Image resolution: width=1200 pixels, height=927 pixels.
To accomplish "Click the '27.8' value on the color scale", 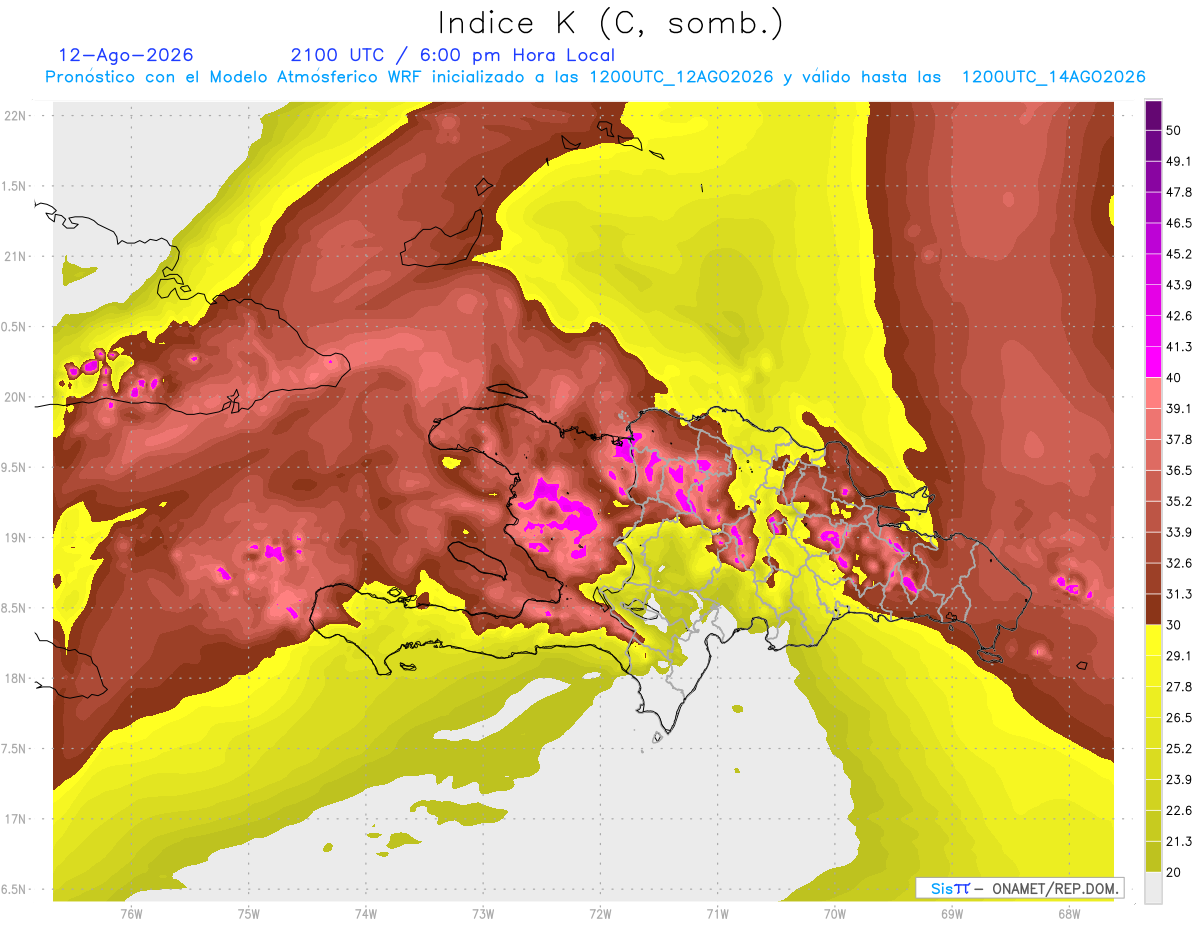I will pos(1179,687).
